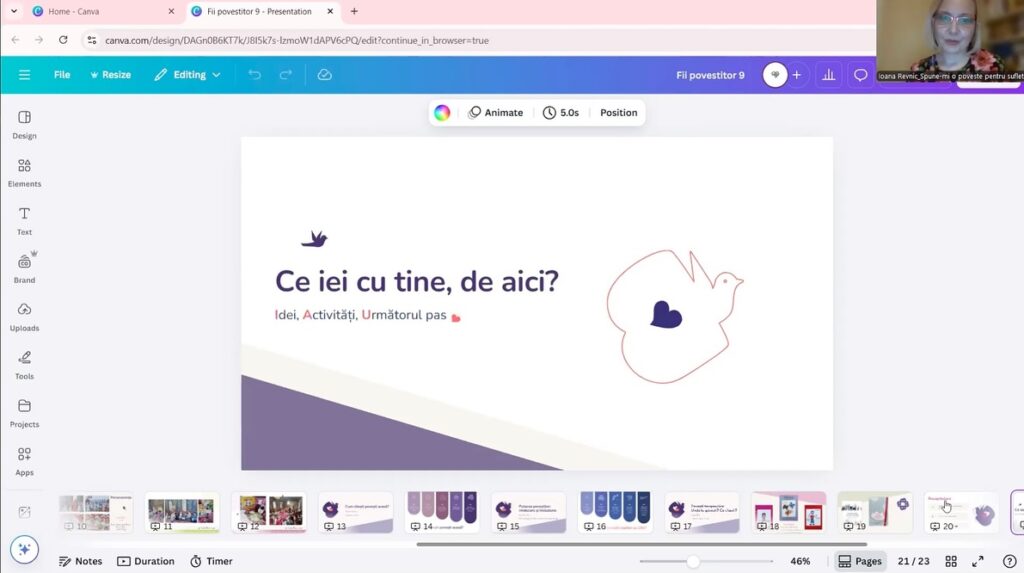
Task: Add collaborator with plus icon
Action: pos(797,75)
